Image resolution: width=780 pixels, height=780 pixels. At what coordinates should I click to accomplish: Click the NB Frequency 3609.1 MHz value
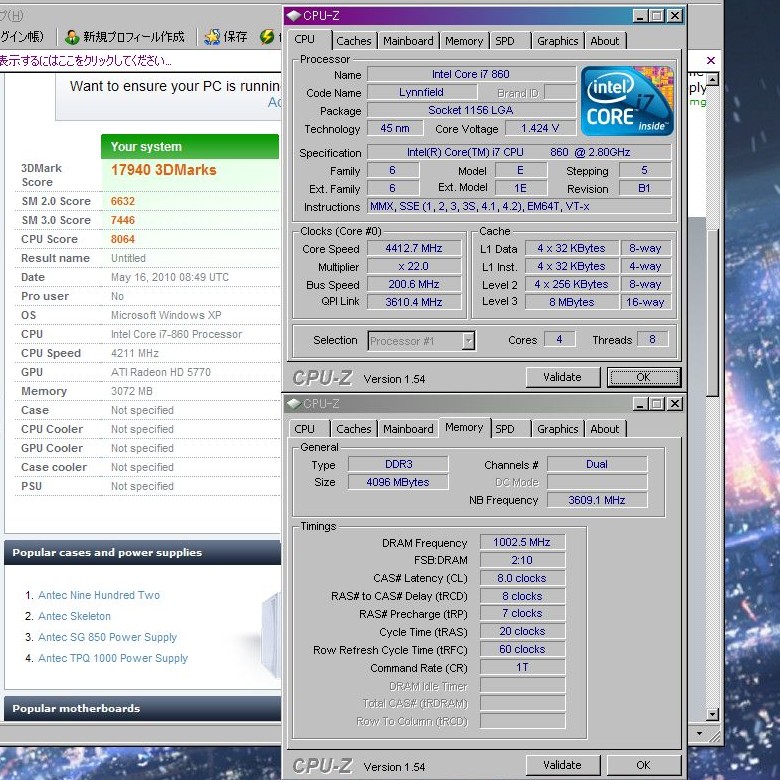pos(597,500)
